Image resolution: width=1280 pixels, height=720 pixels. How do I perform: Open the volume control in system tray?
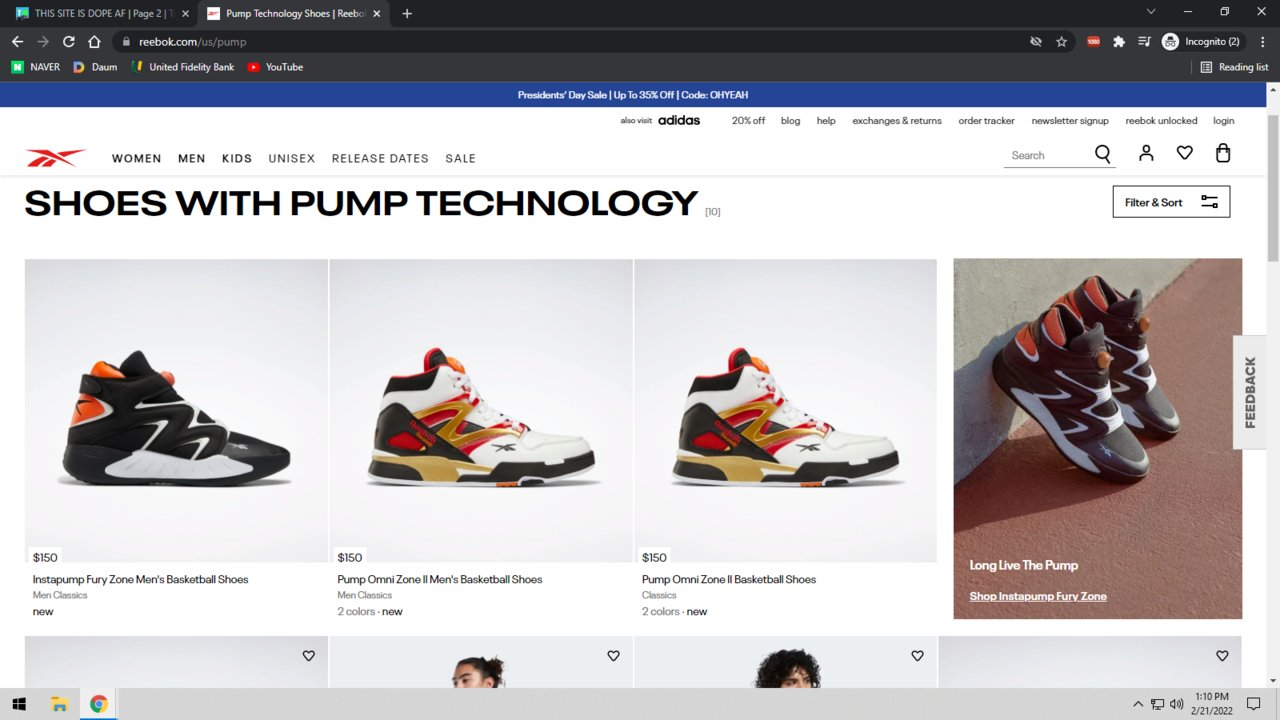click(x=1176, y=704)
